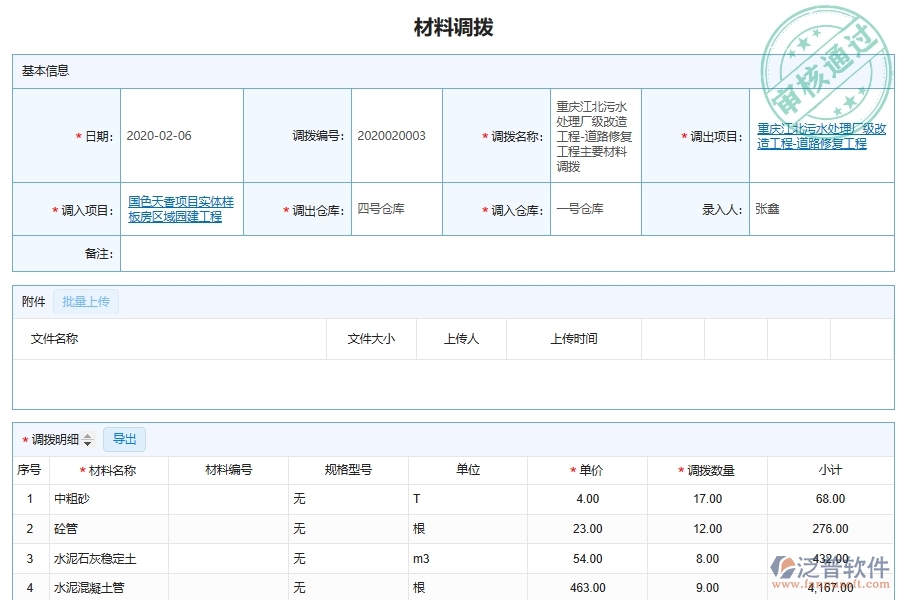
Task: Open the 批量上传 batch upload tool
Action: click(x=86, y=301)
